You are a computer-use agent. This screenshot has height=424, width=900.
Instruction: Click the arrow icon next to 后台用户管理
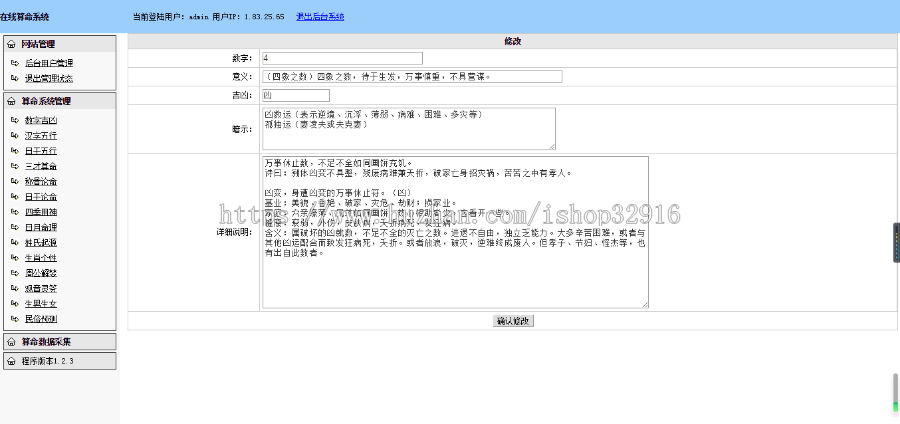[x=14, y=63]
